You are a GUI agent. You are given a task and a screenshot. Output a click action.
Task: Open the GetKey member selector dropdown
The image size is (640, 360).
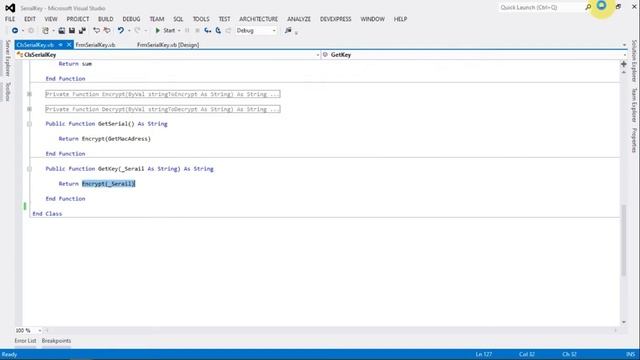tap(624, 55)
